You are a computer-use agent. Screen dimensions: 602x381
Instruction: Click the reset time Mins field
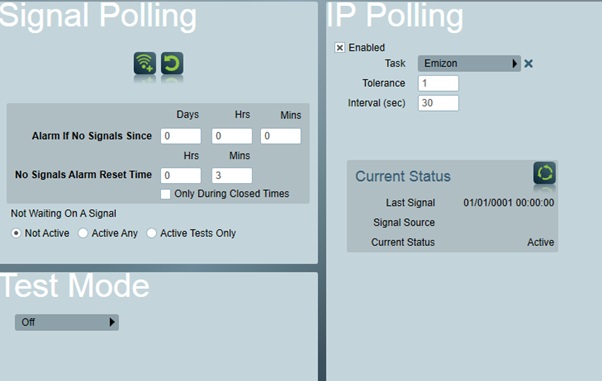[232, 176]
